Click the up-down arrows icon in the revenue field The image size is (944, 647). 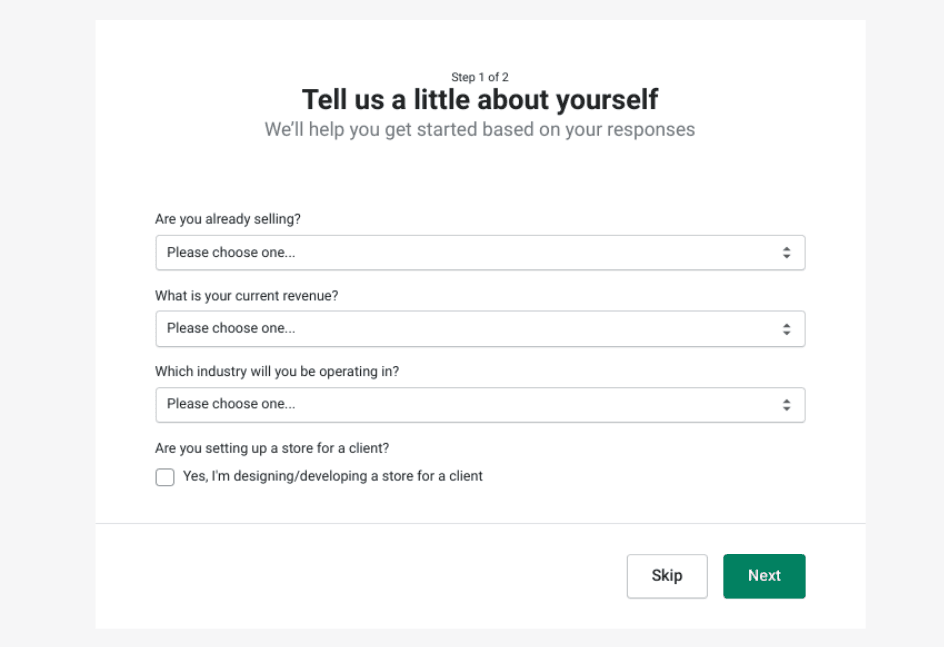[787, 329]
